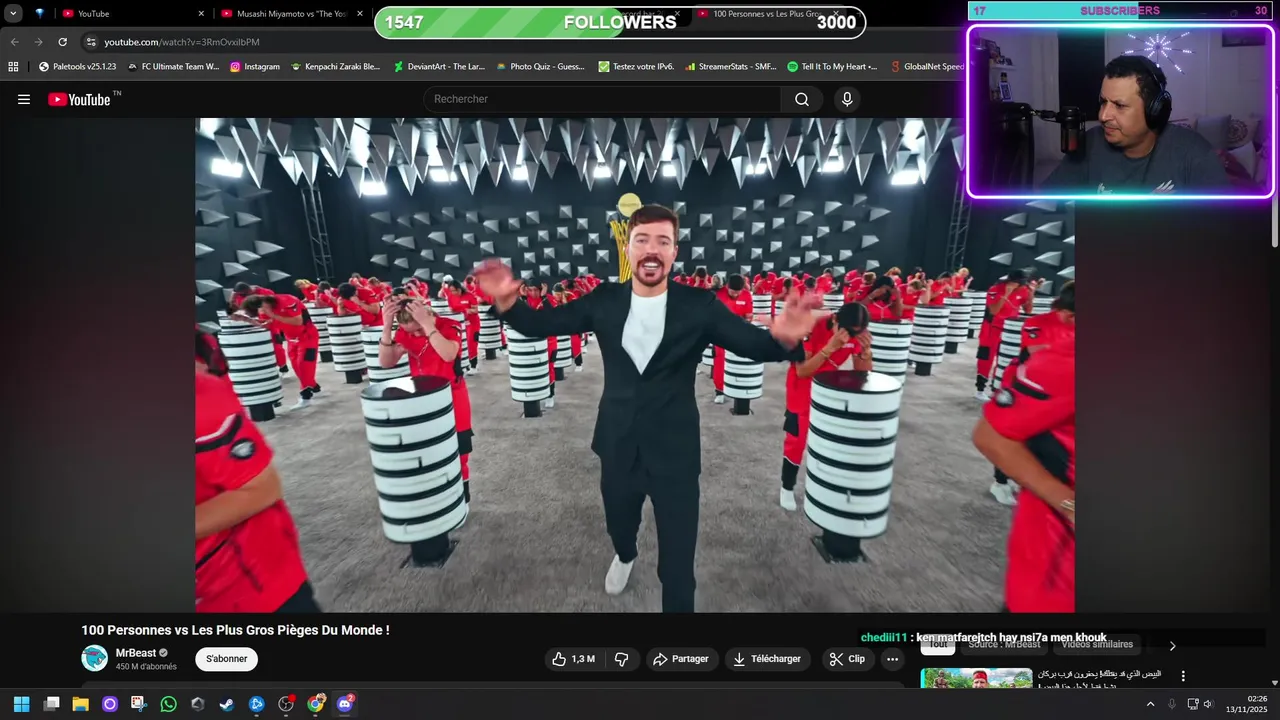This screenshot has width=1280, height=720.
Task: Open options menu for the suggested video
Action: (x=1183, y=677)
